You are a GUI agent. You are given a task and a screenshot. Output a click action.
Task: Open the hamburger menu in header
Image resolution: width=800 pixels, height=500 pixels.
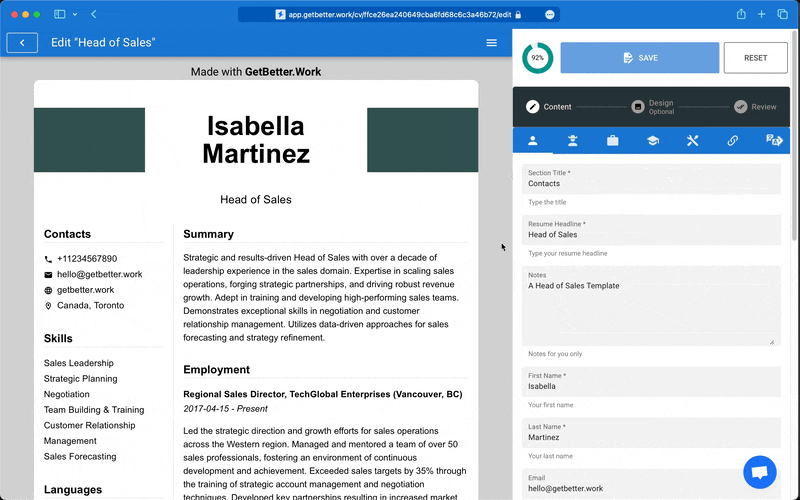click(491, 43)
